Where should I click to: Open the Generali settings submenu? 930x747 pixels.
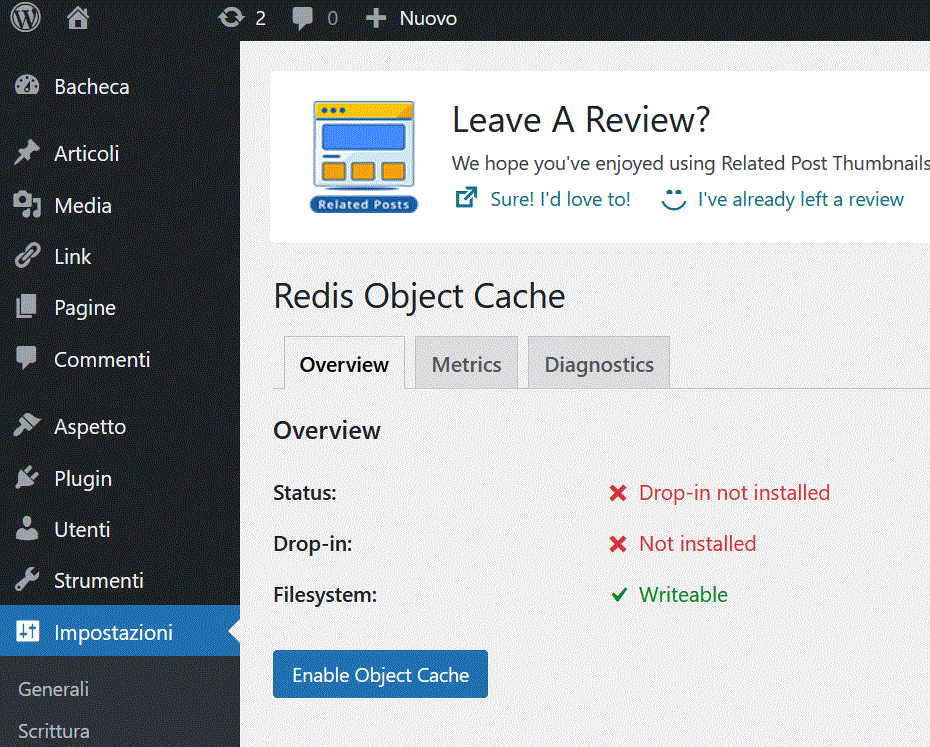tap(53, 689)
